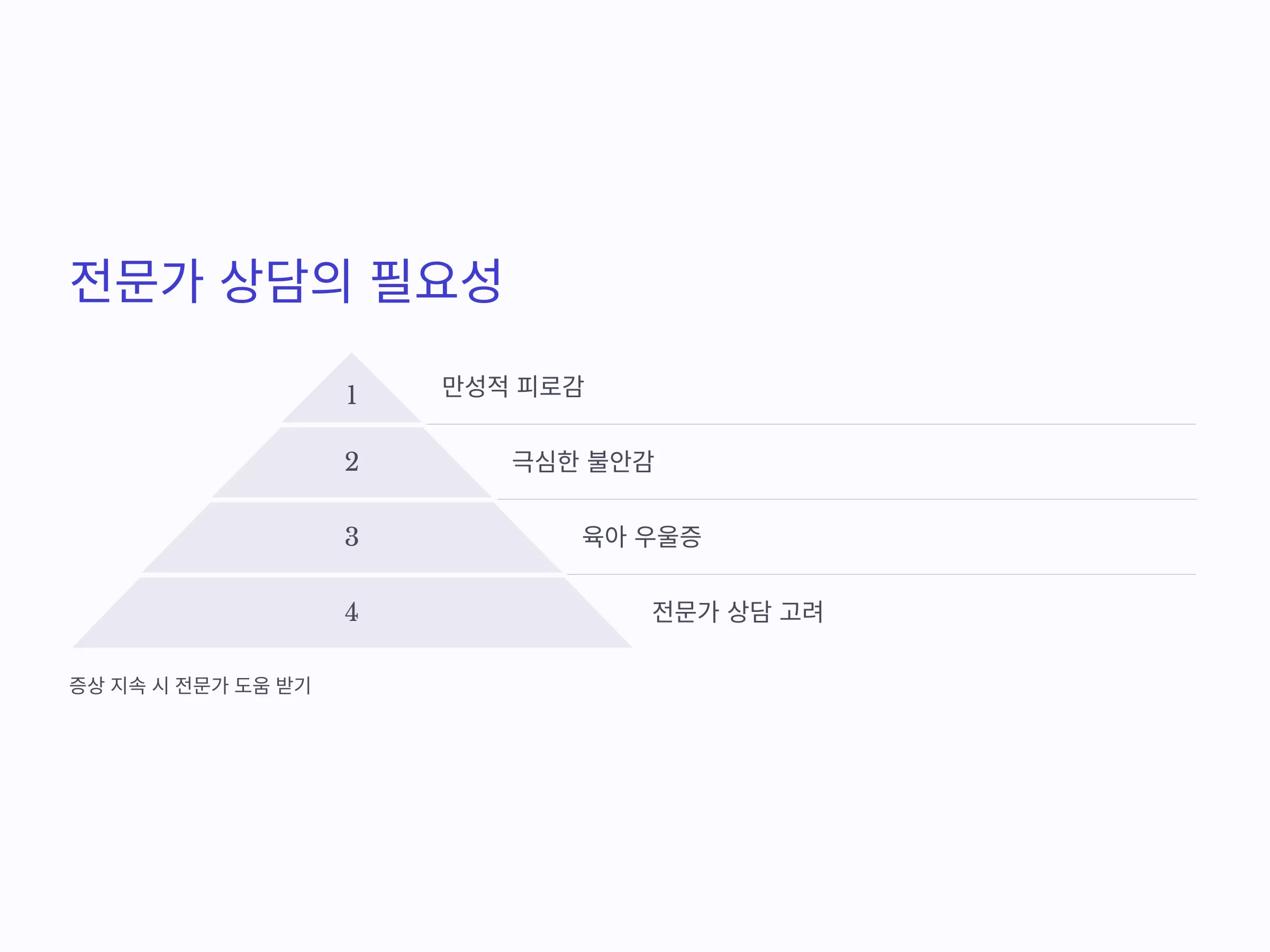
Task: Select the widest bottom pyramid tier
Action: tap(352, 613)
